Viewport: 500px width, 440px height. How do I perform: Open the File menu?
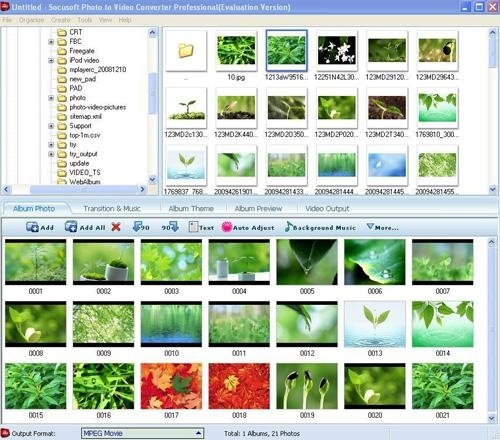[x=7, y=20]
